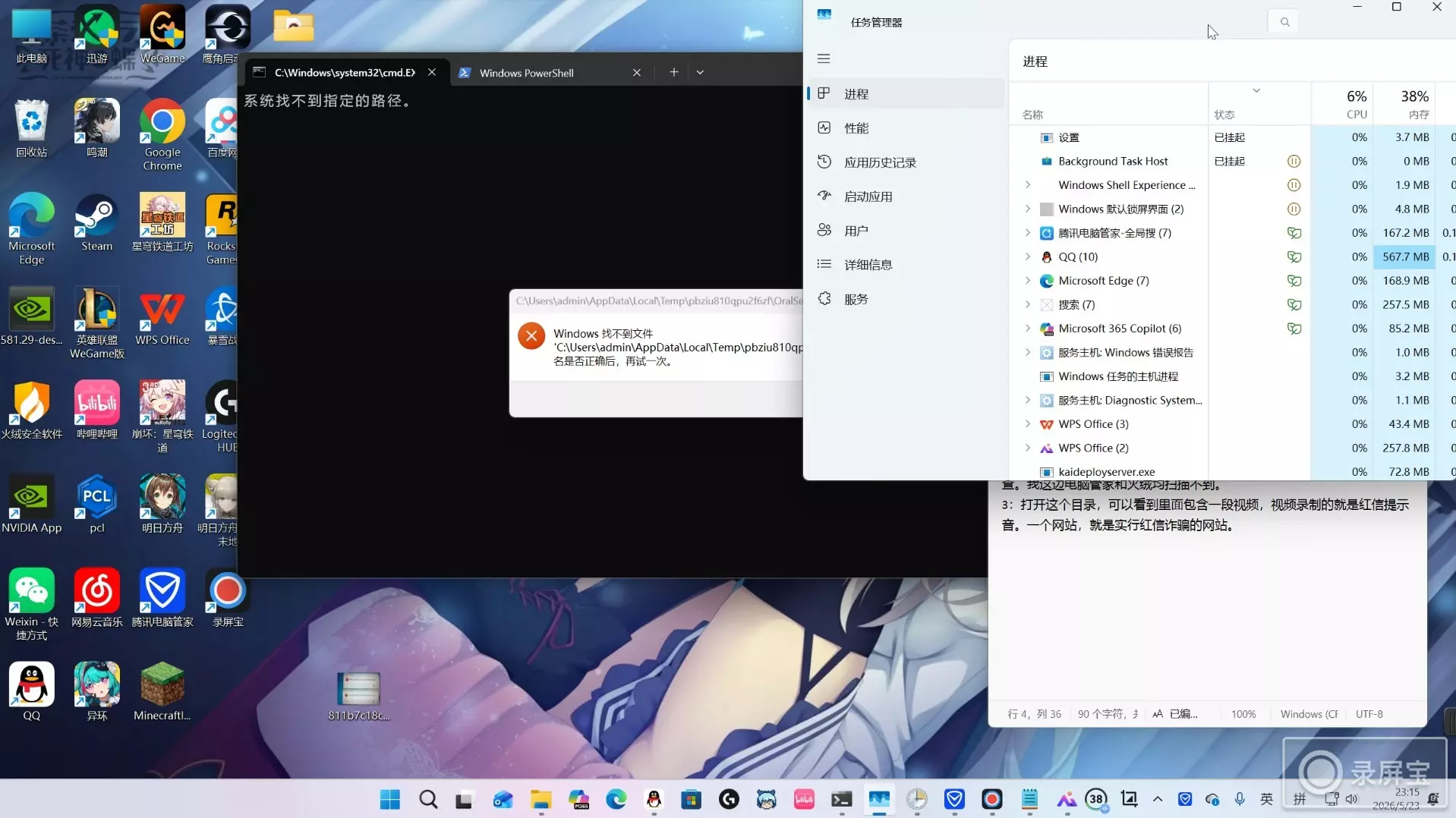This screenshot has height=818, width=1456.
Task: Open Snipping Tool from taskbar
Action: point(1129,799)
